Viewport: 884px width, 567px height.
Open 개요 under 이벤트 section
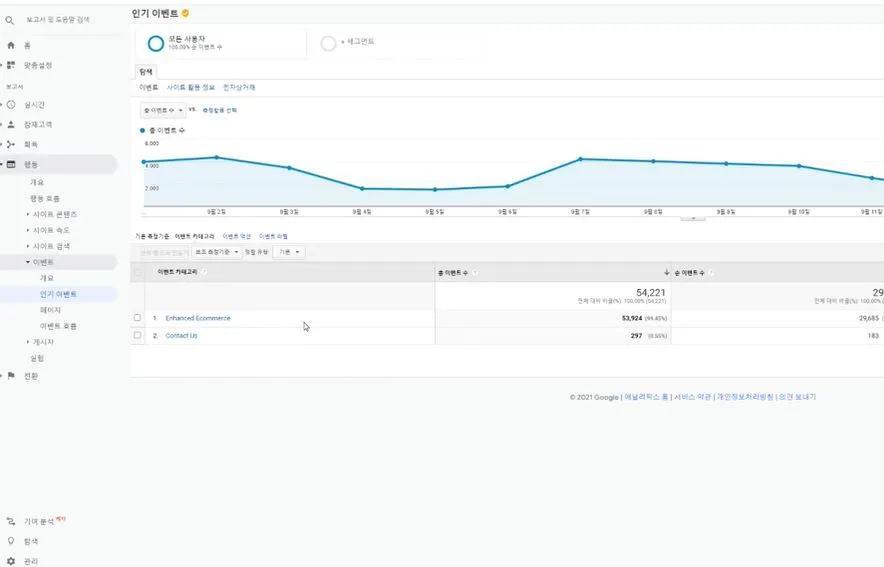pos(46,278)
